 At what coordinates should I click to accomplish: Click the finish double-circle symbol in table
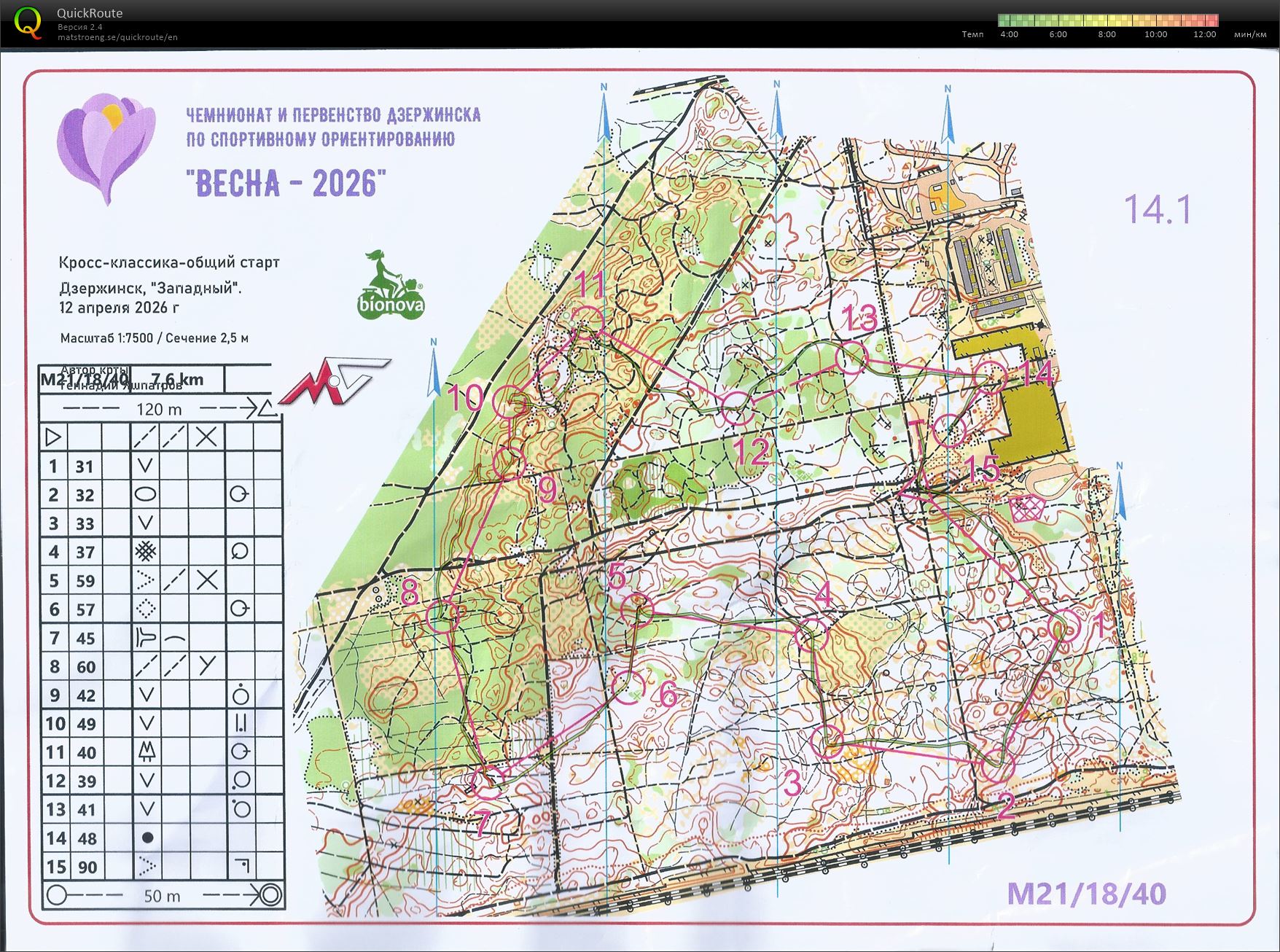pyautogui.click(x=270, y=894)
